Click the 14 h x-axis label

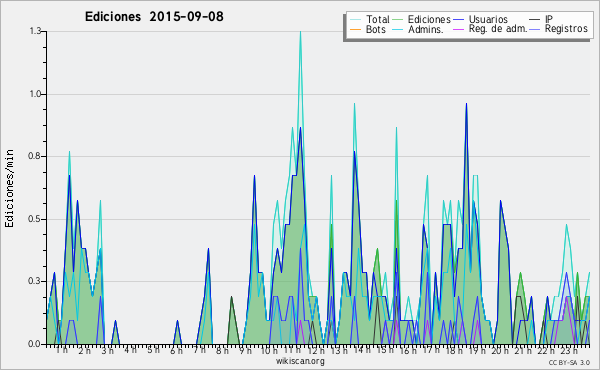click(x=362, y=350)
